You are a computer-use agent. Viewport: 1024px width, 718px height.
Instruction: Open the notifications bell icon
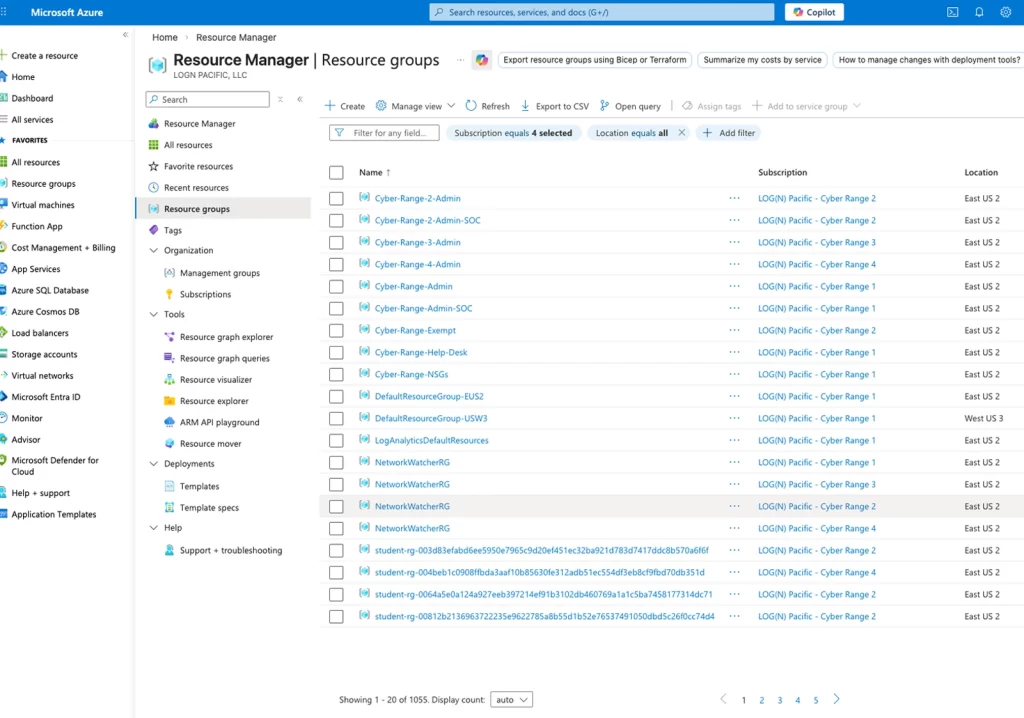pos(979,12)
